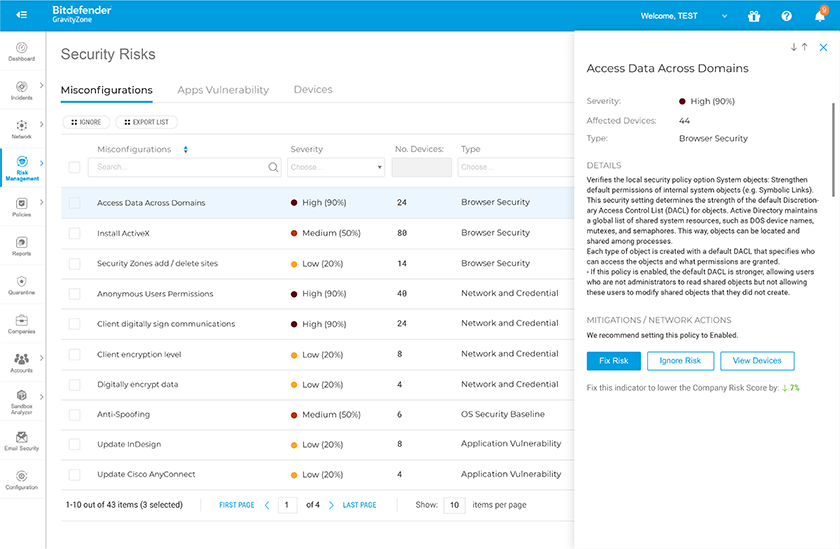
Task: Go to next risk with up arrow
Action: click(x=804, y=47)
